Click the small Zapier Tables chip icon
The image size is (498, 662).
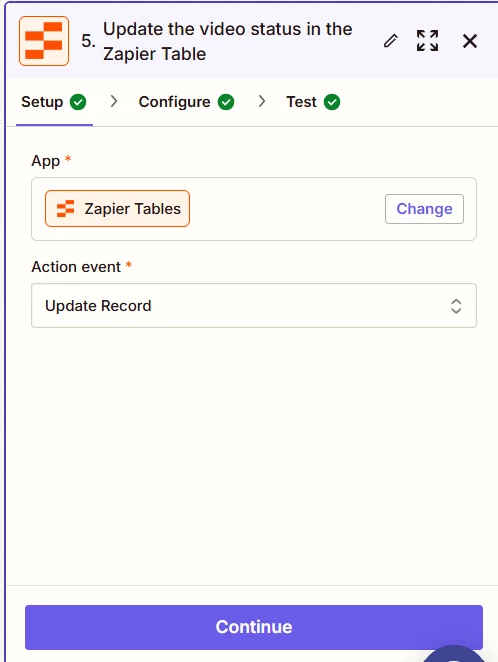(65, 209)
